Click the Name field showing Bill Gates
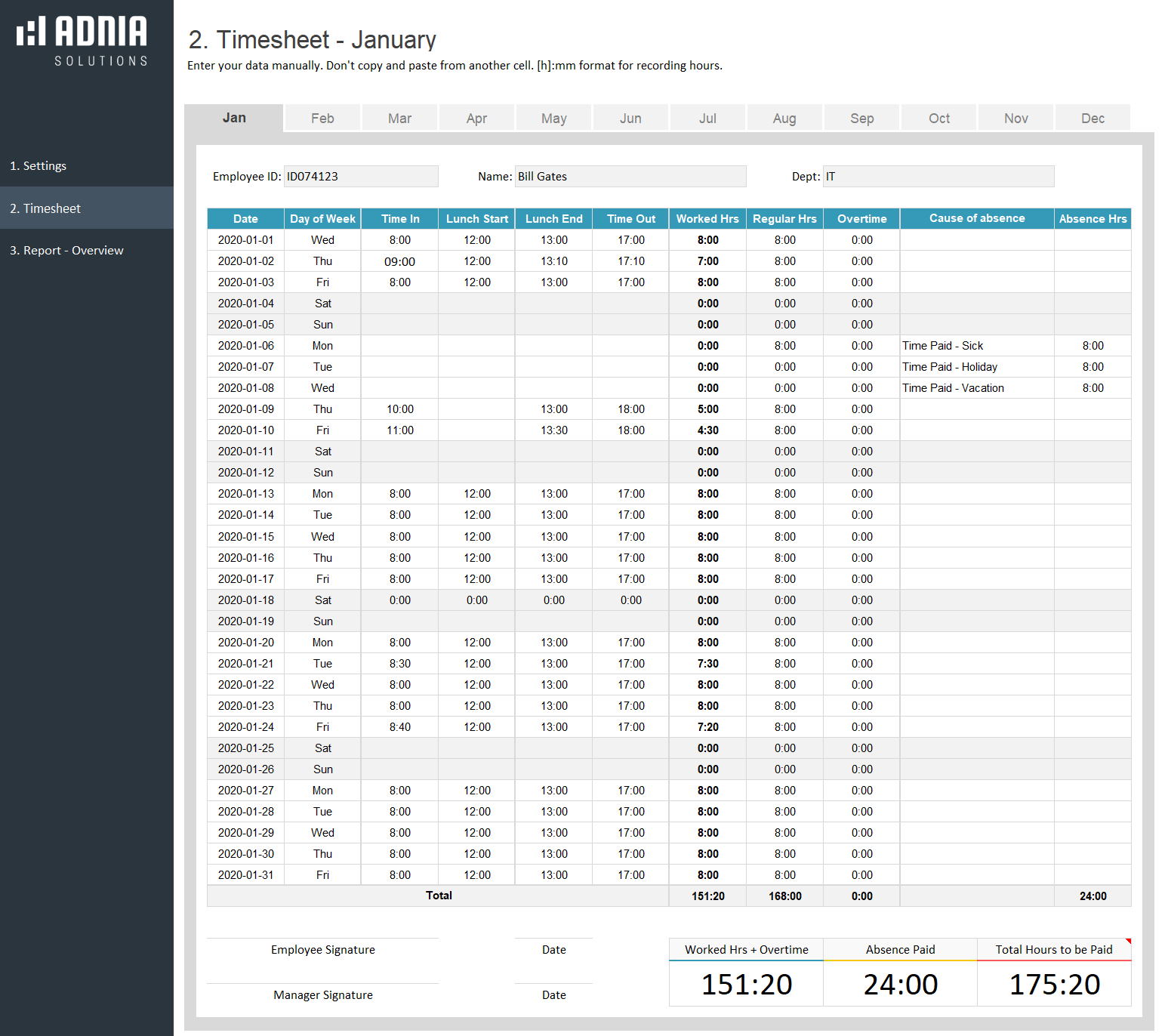 click(x=630, y=177)
